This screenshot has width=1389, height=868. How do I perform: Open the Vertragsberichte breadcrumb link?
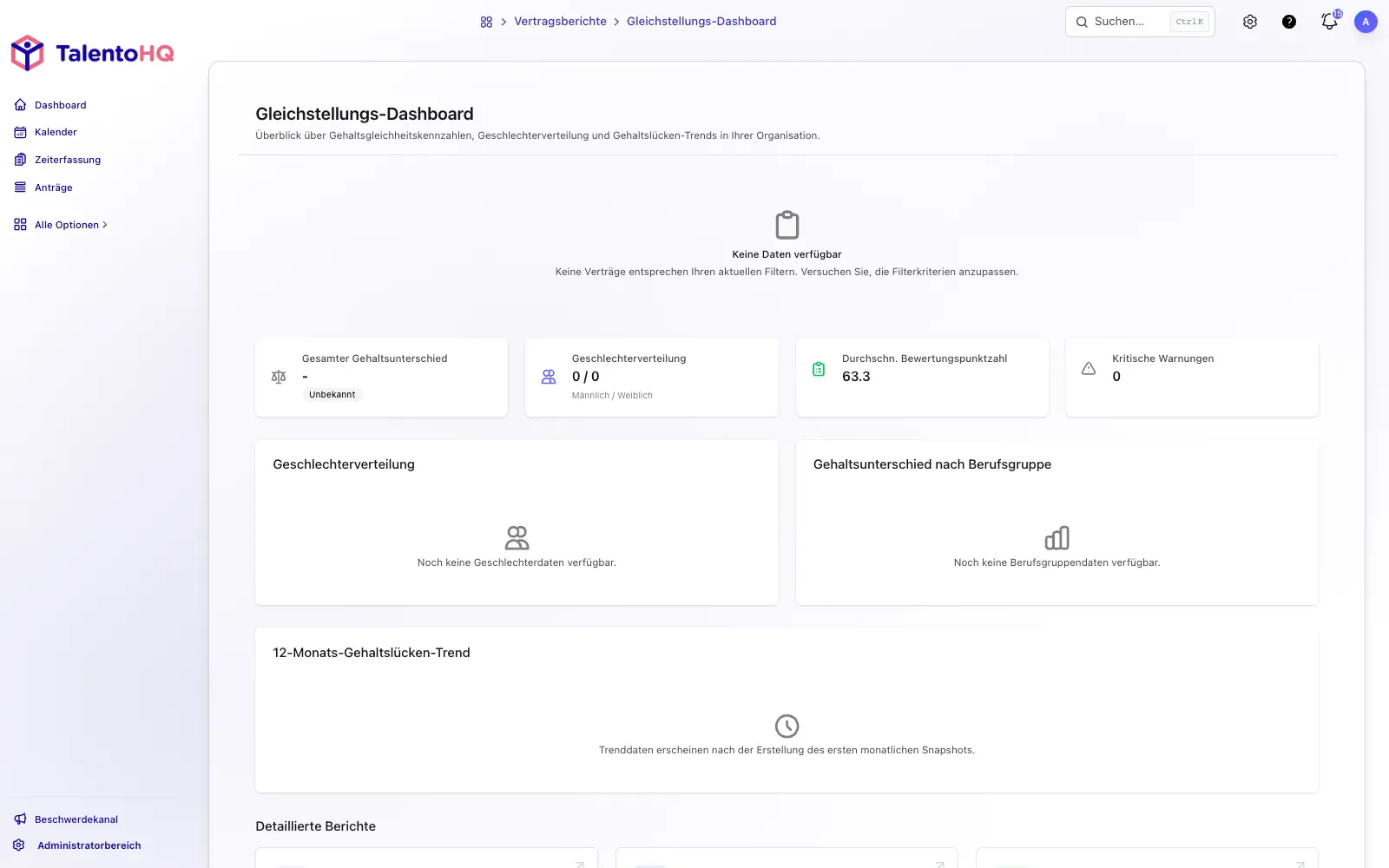(560, 22)
